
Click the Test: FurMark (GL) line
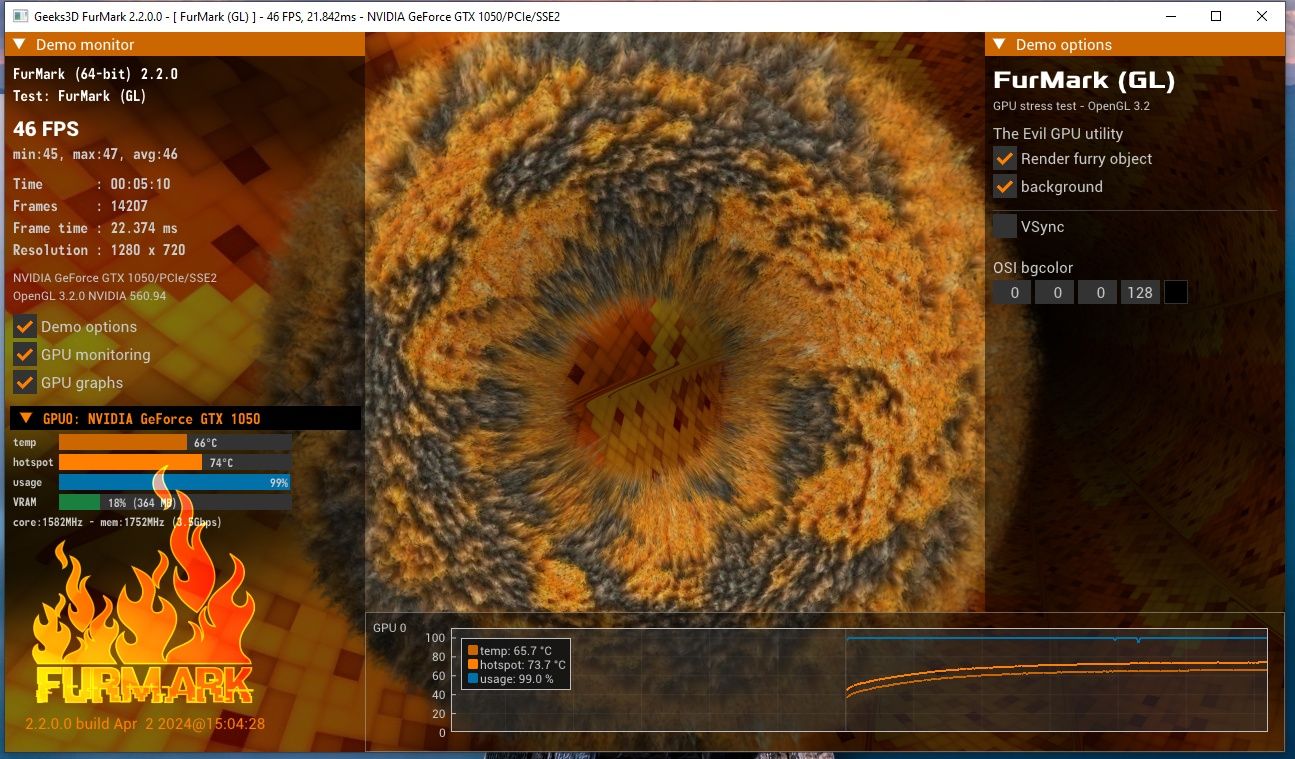pos(80,96)
